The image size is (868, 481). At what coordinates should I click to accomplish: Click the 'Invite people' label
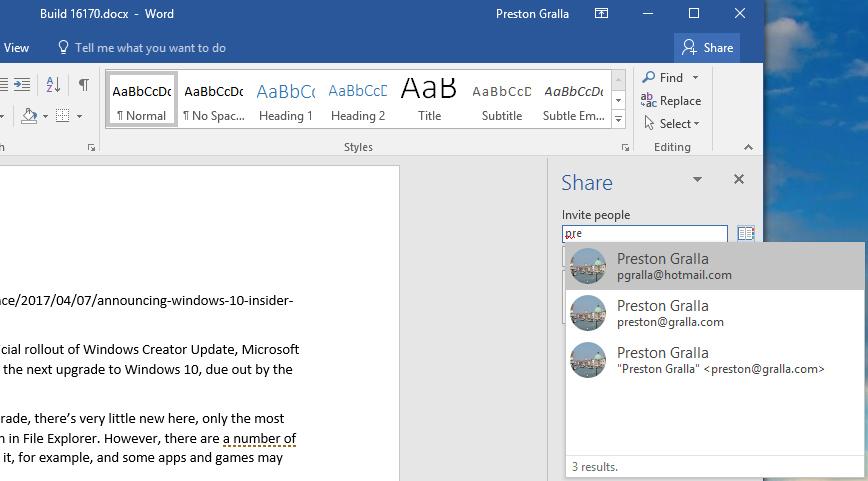(x=596, y=215)
